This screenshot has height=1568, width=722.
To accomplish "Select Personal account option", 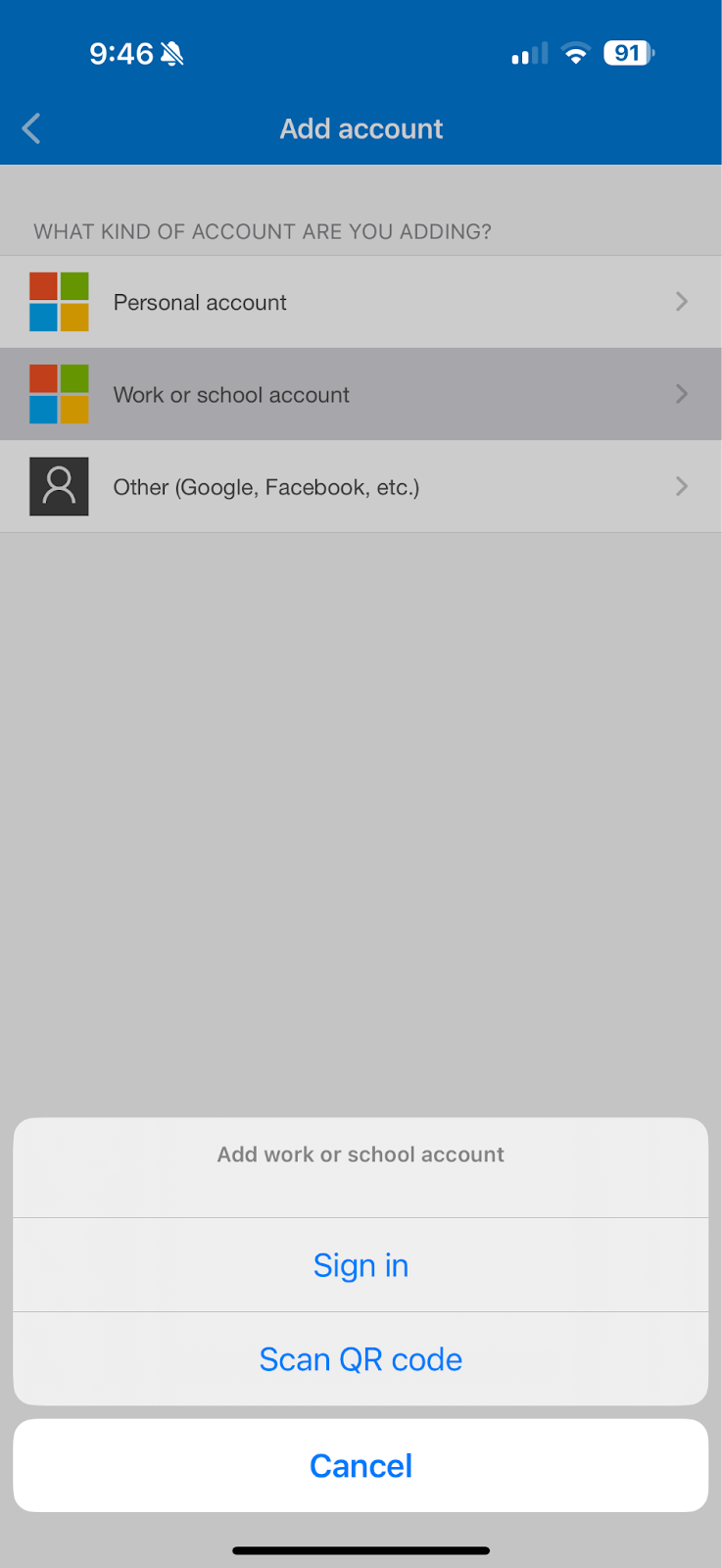I will pos(361,302).
